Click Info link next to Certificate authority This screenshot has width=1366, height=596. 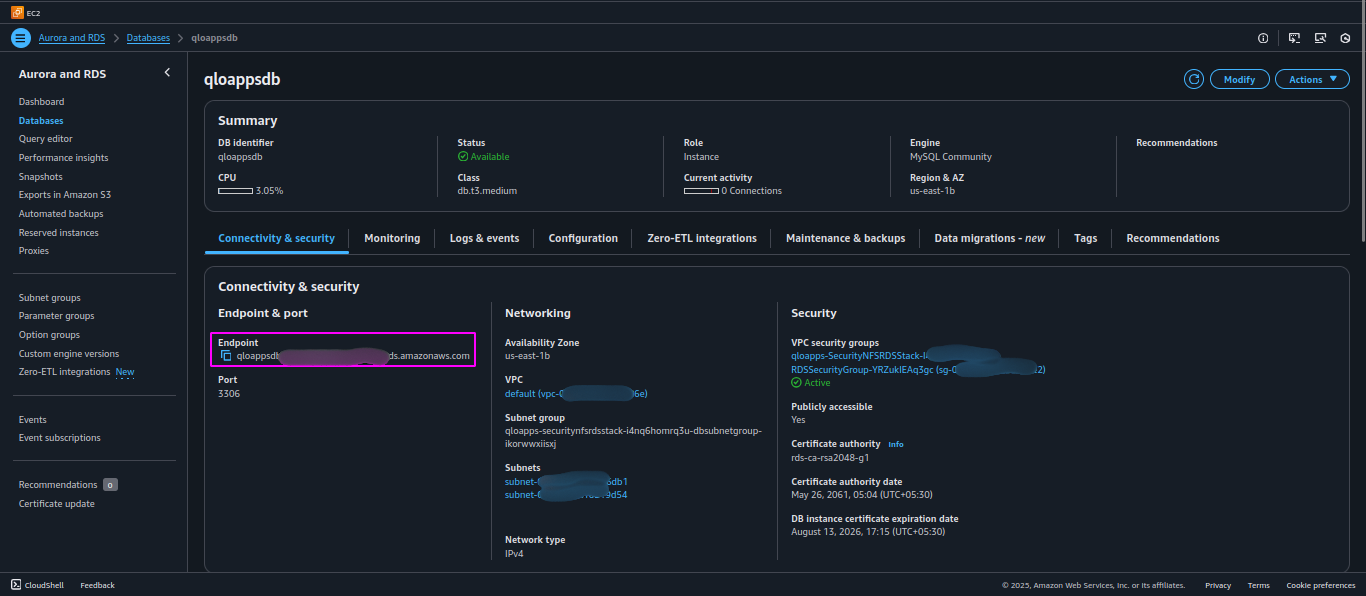pyautogui.click(x=896, y=444)
